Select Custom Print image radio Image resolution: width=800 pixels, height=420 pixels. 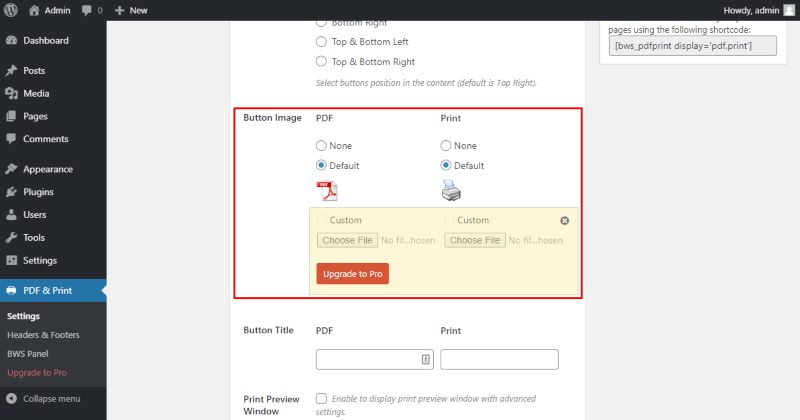449,220
